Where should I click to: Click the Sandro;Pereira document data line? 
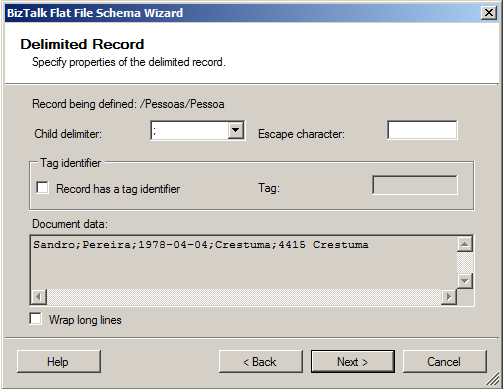(x=201, y=245)
